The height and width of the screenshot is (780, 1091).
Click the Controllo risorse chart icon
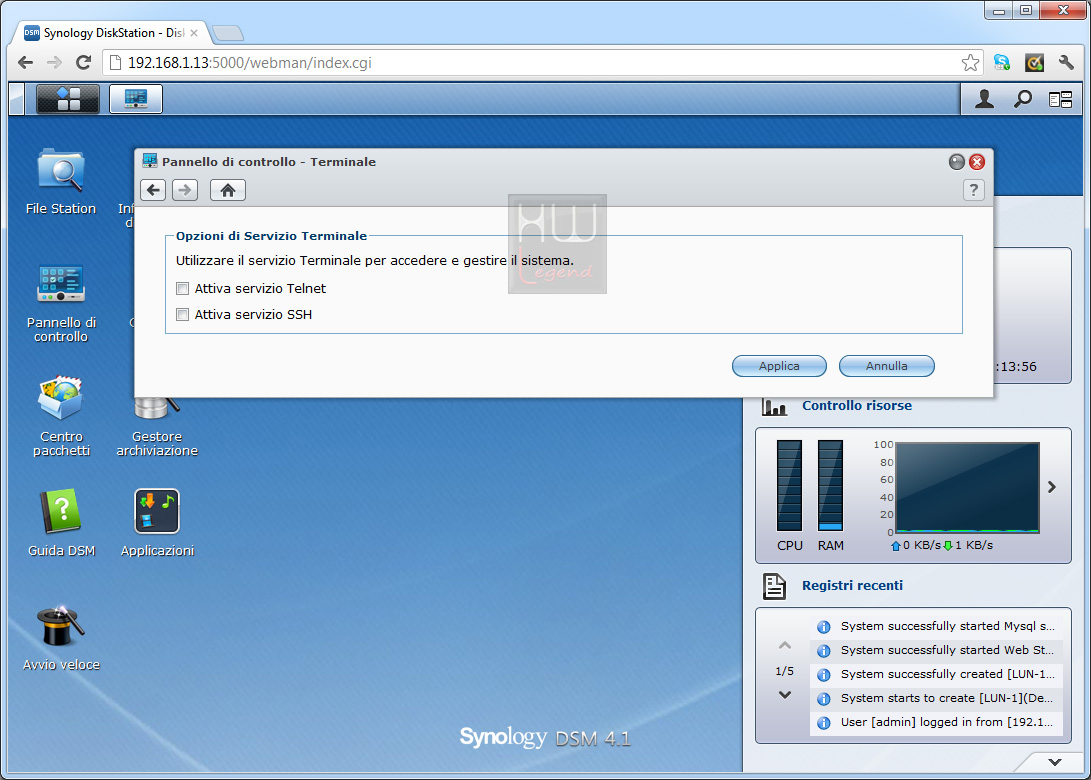click(x=774, y=406)
